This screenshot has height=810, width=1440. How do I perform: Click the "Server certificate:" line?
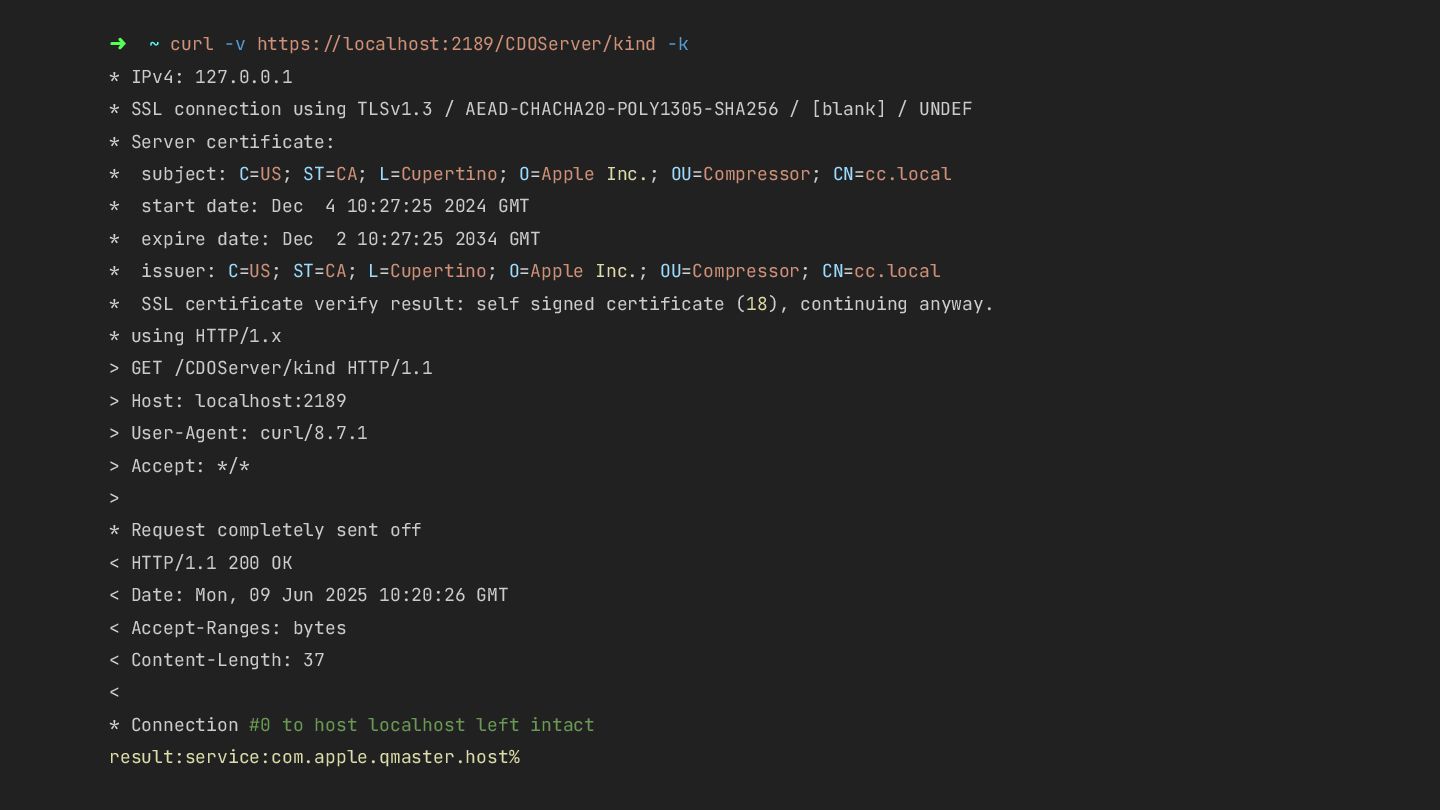point(232,142)
